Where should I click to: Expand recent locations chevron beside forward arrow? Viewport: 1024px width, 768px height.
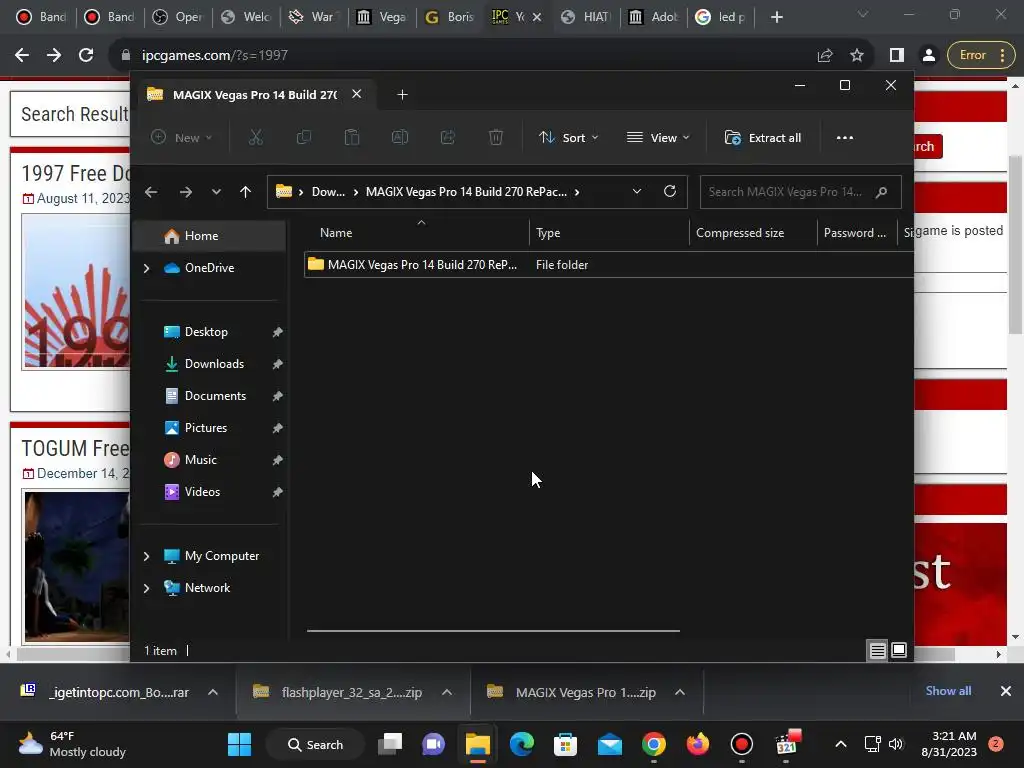click(216, 192)
